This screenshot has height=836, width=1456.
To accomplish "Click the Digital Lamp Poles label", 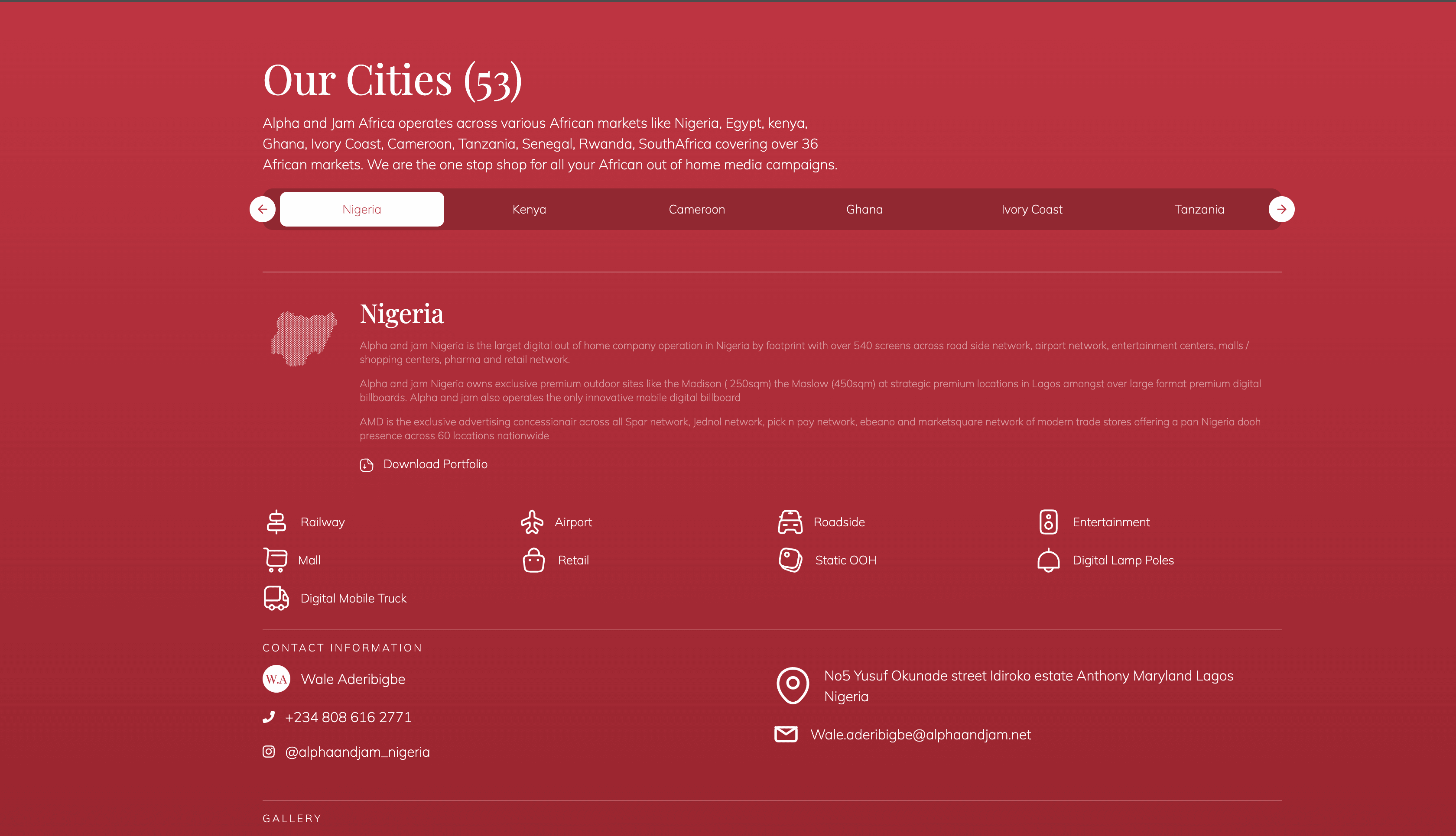I will (x=1124, y=561).
